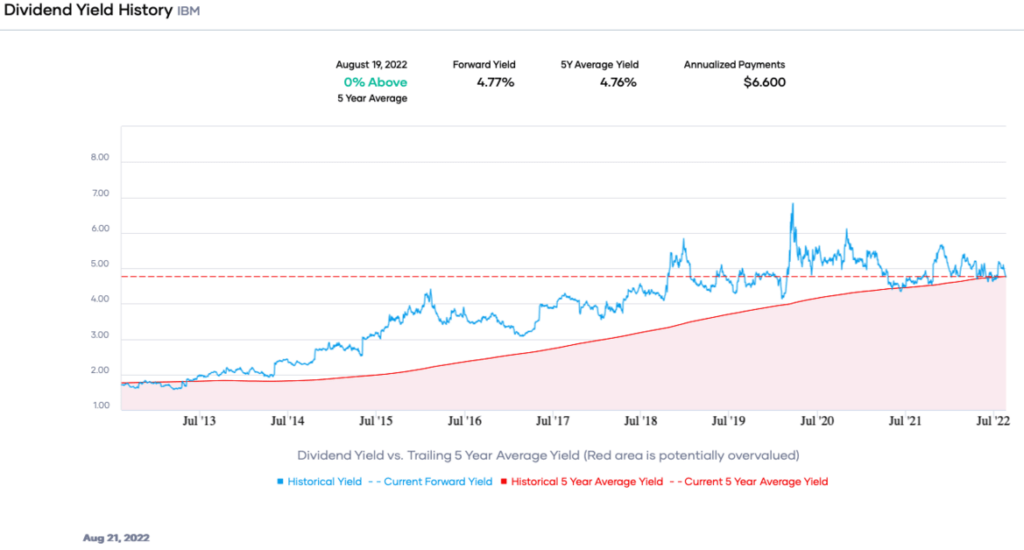Toggle the Current 5 Year Average Yield legend
The image size is (1024, 550).
749,481
